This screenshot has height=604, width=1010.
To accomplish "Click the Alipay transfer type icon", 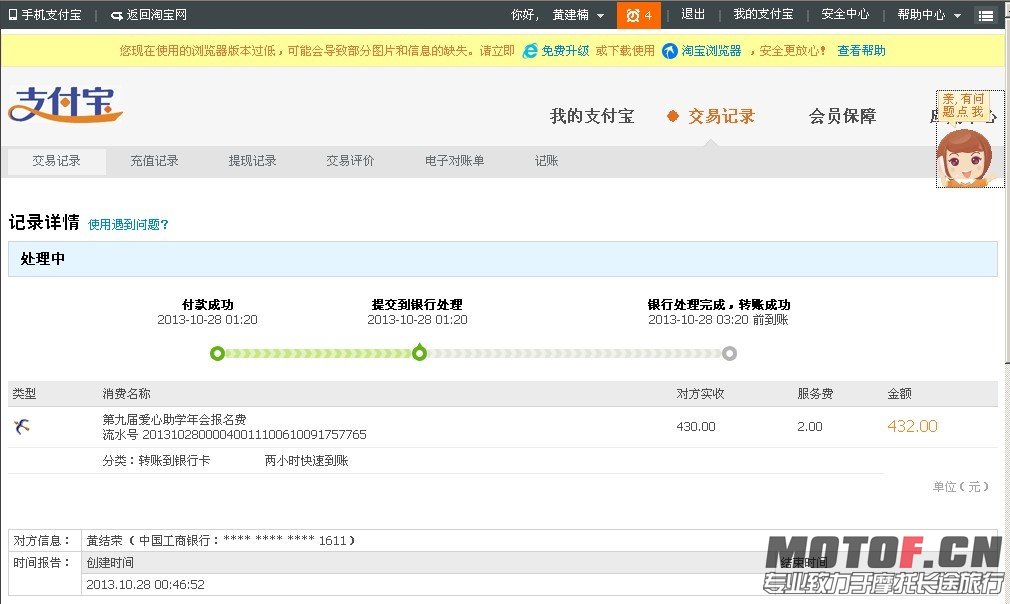I will click(x=22, y=426).
